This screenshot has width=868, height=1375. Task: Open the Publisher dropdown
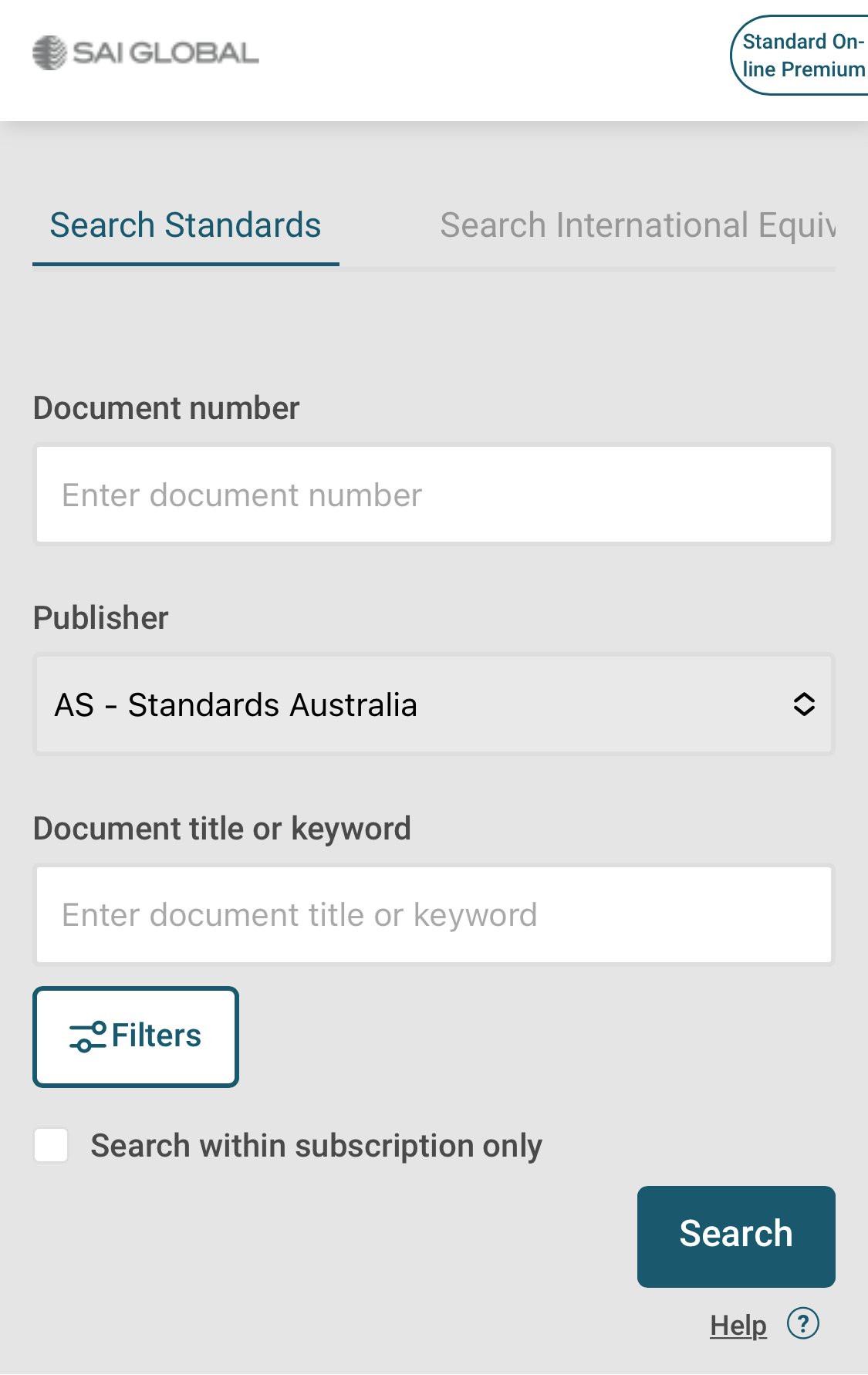click(x=434, y=704)
